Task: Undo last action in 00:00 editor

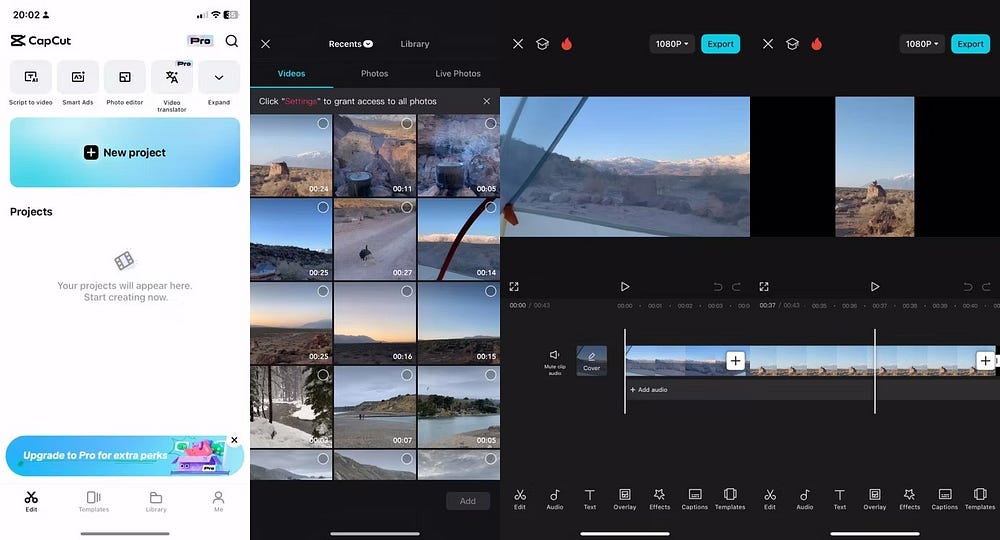Action: (717, 287)
